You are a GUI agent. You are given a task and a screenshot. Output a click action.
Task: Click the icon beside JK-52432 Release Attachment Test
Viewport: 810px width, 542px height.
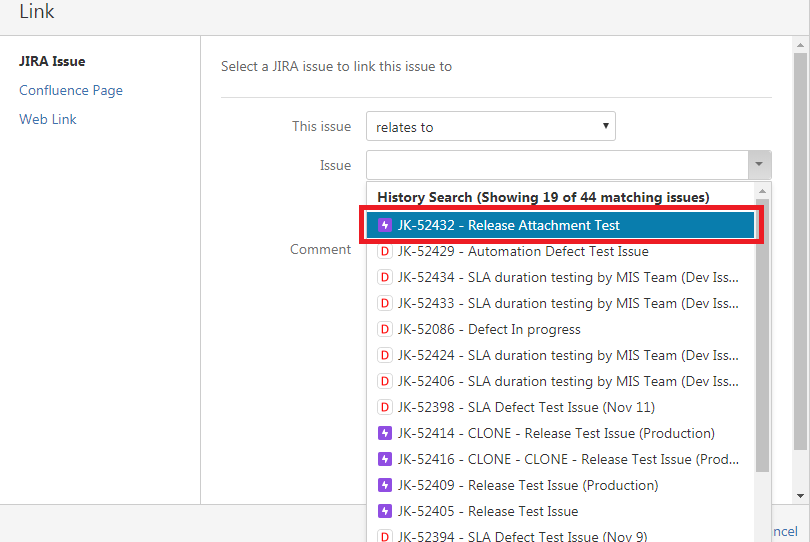coord(384,225)
